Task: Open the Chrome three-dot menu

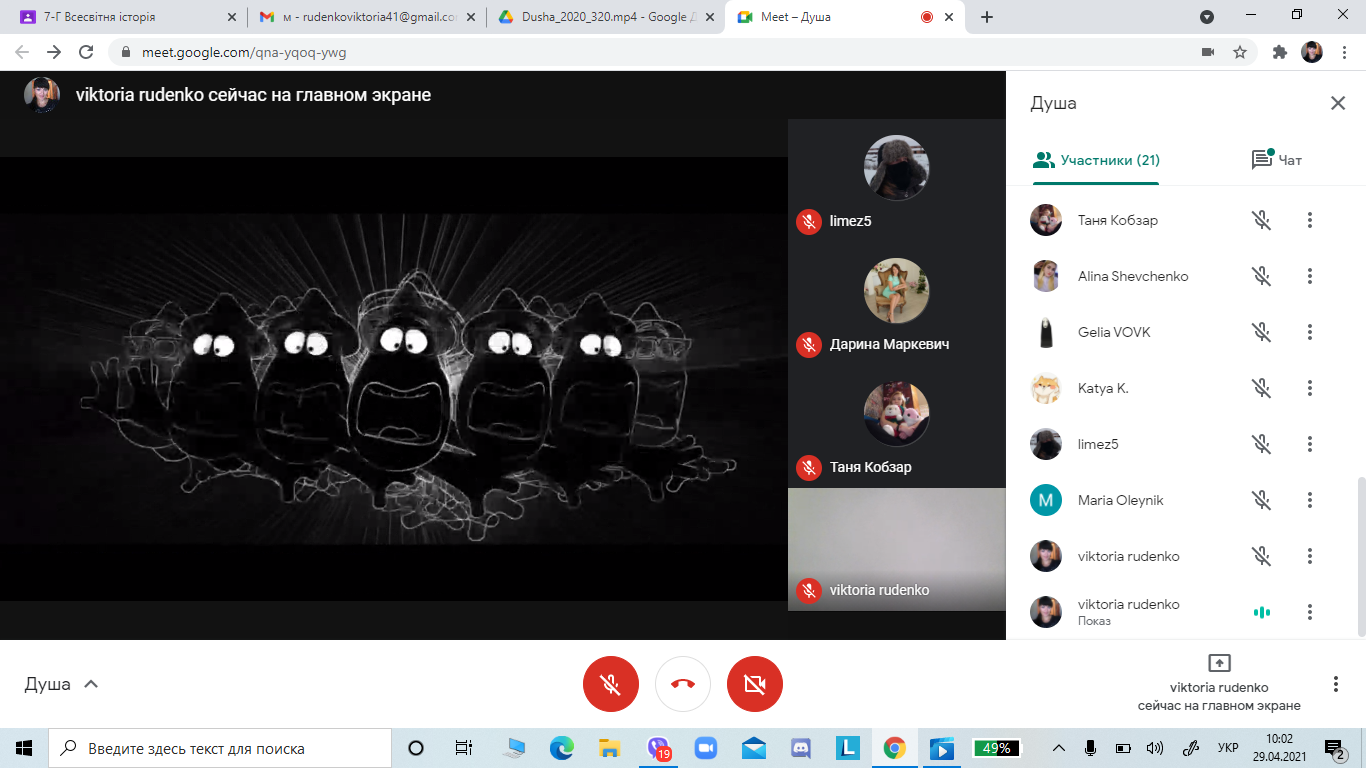Action: 1343,52
